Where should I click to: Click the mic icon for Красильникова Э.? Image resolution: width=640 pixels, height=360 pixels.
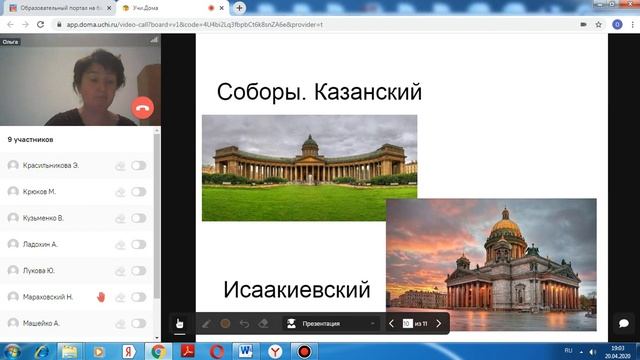pos(120,166)
